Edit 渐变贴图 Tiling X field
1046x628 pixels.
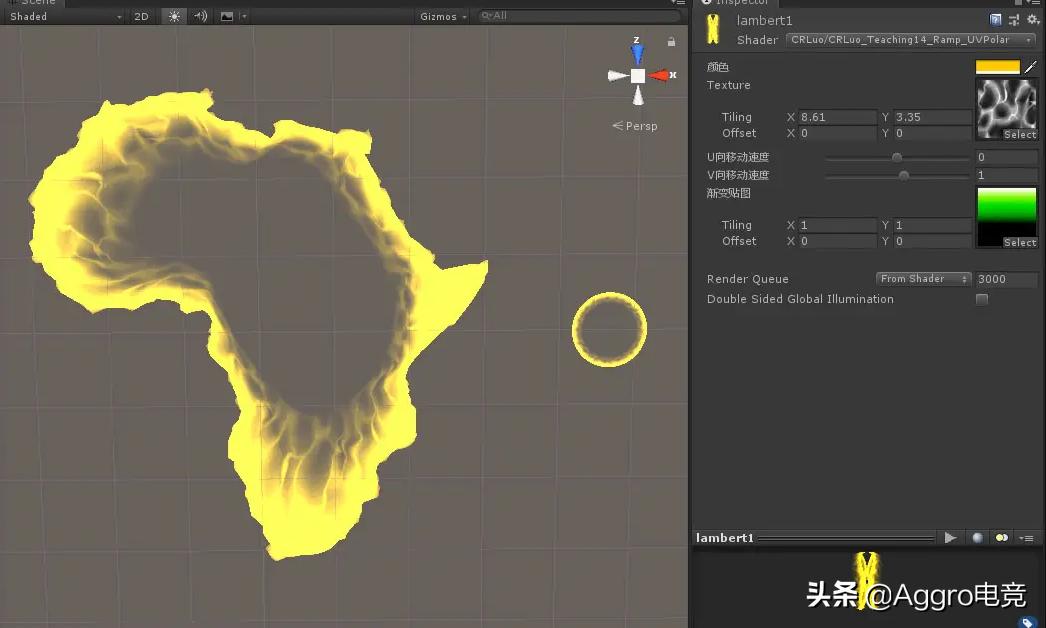(838, 225)
